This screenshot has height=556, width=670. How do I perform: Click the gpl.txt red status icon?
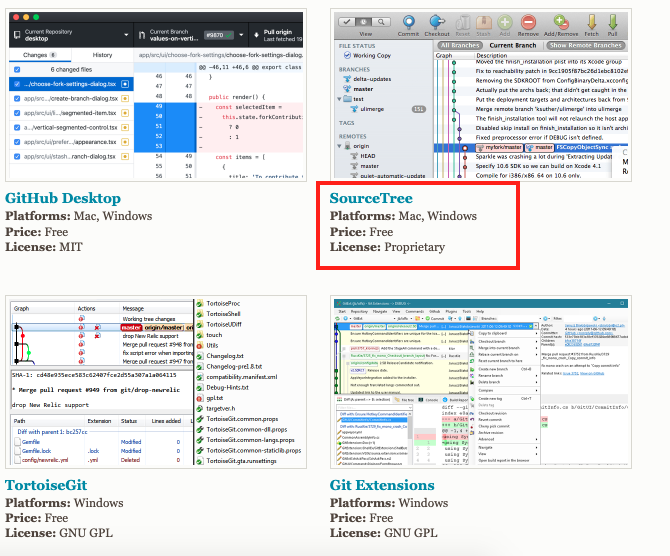click(x=200, y=398)
